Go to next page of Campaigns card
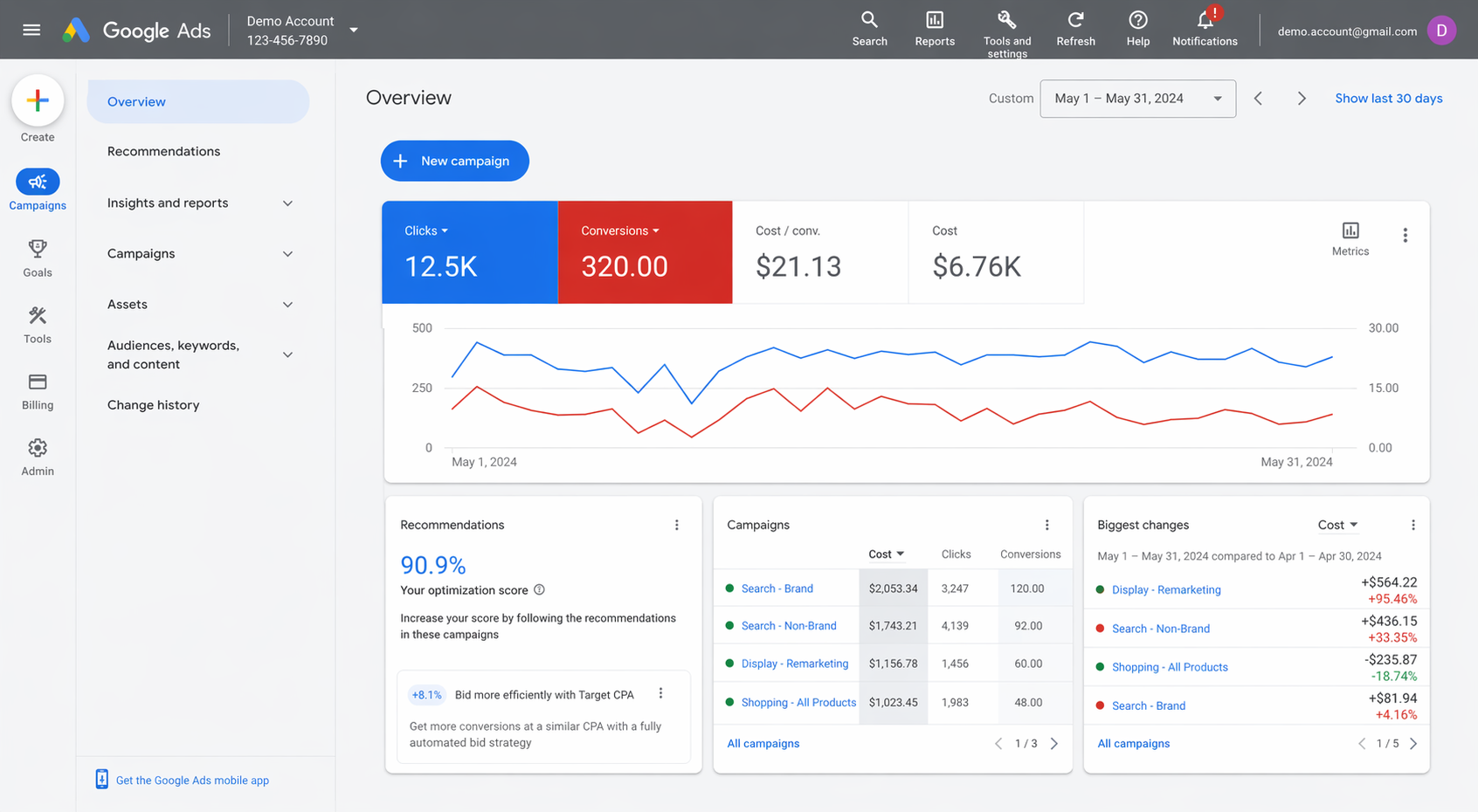The height and width of the screenshot is (812, 1478). 1054,744
